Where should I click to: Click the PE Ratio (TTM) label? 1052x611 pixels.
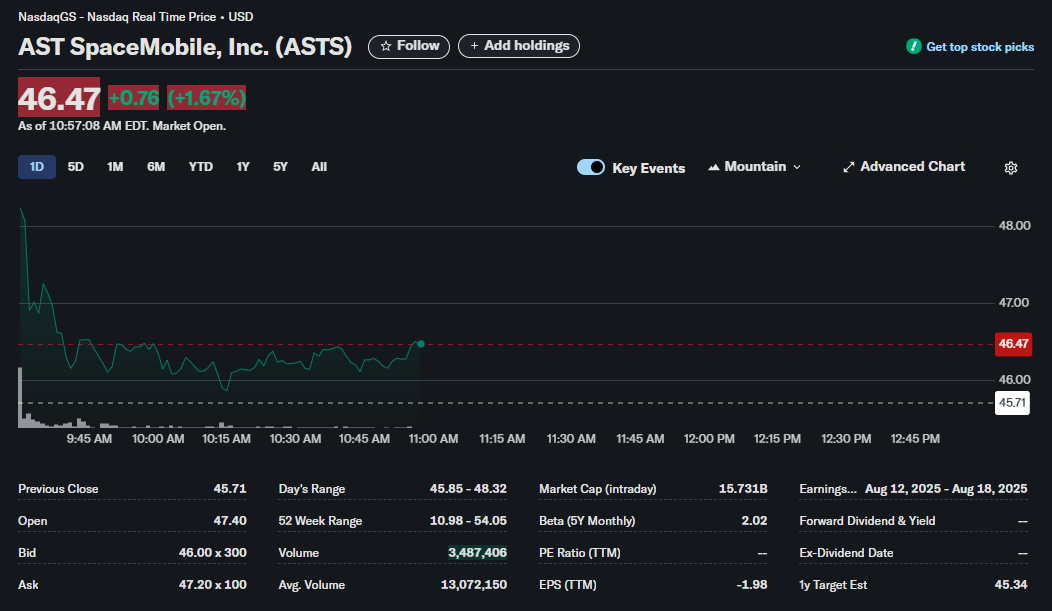point(580,553)
